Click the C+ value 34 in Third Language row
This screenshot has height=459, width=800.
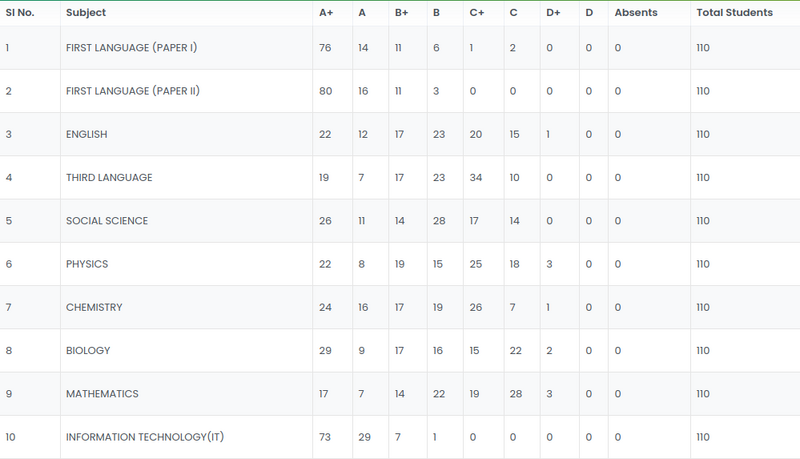click(x=476, y=177)
